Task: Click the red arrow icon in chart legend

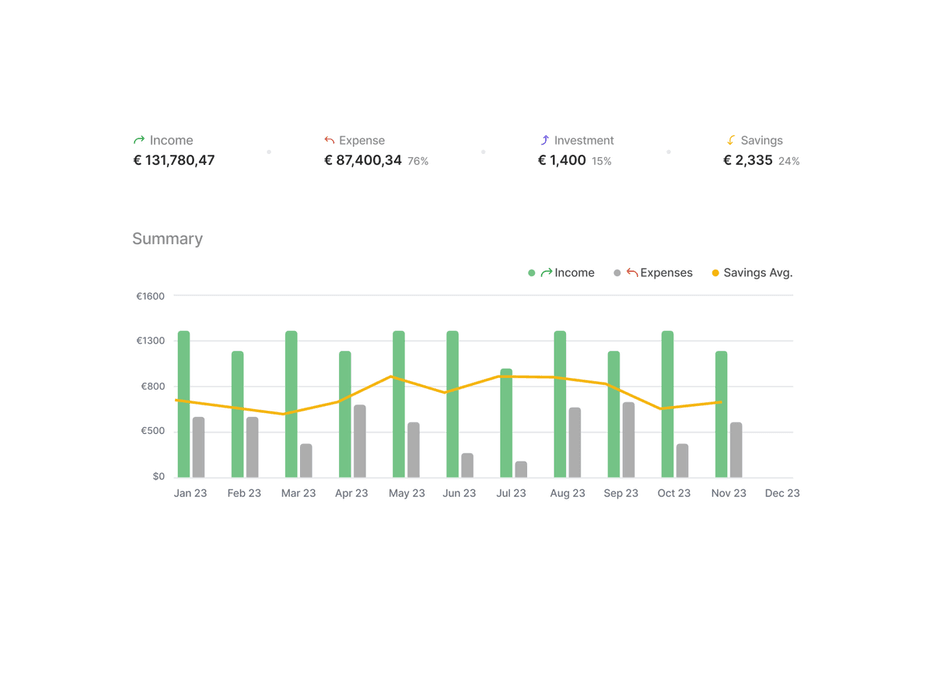Action: 632,273
